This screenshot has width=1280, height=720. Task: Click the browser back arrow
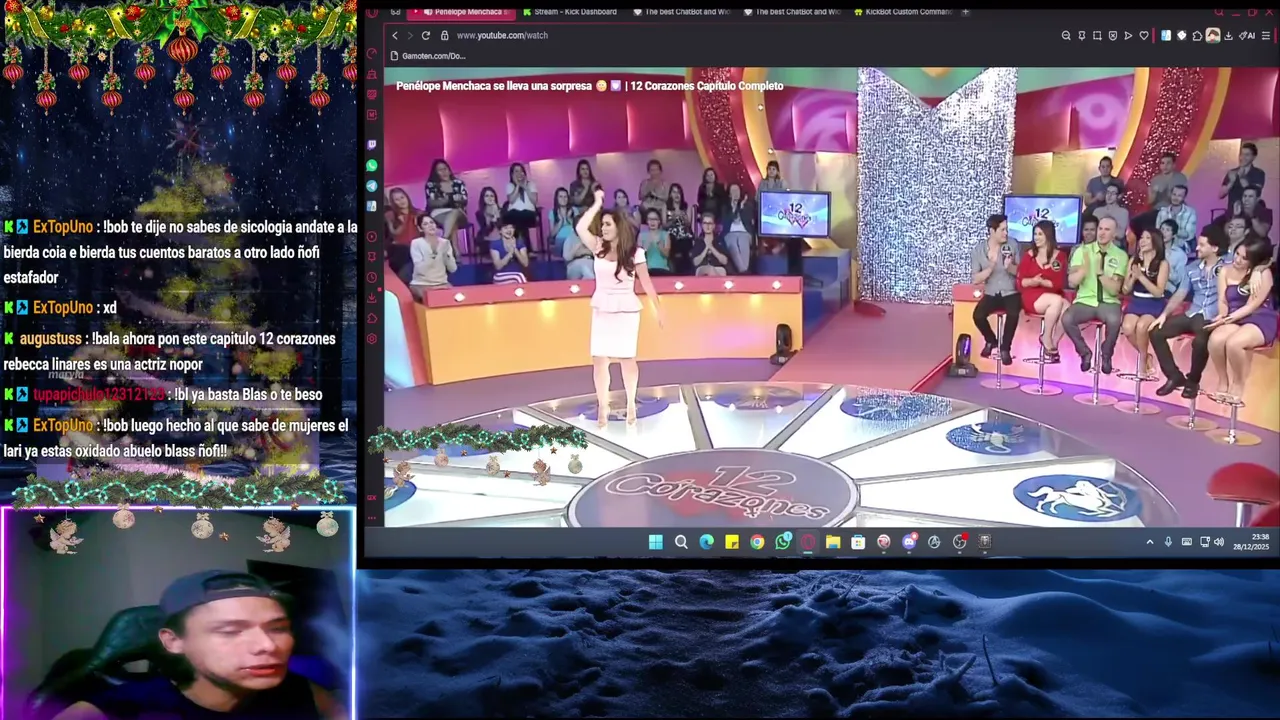click(395, 35)
